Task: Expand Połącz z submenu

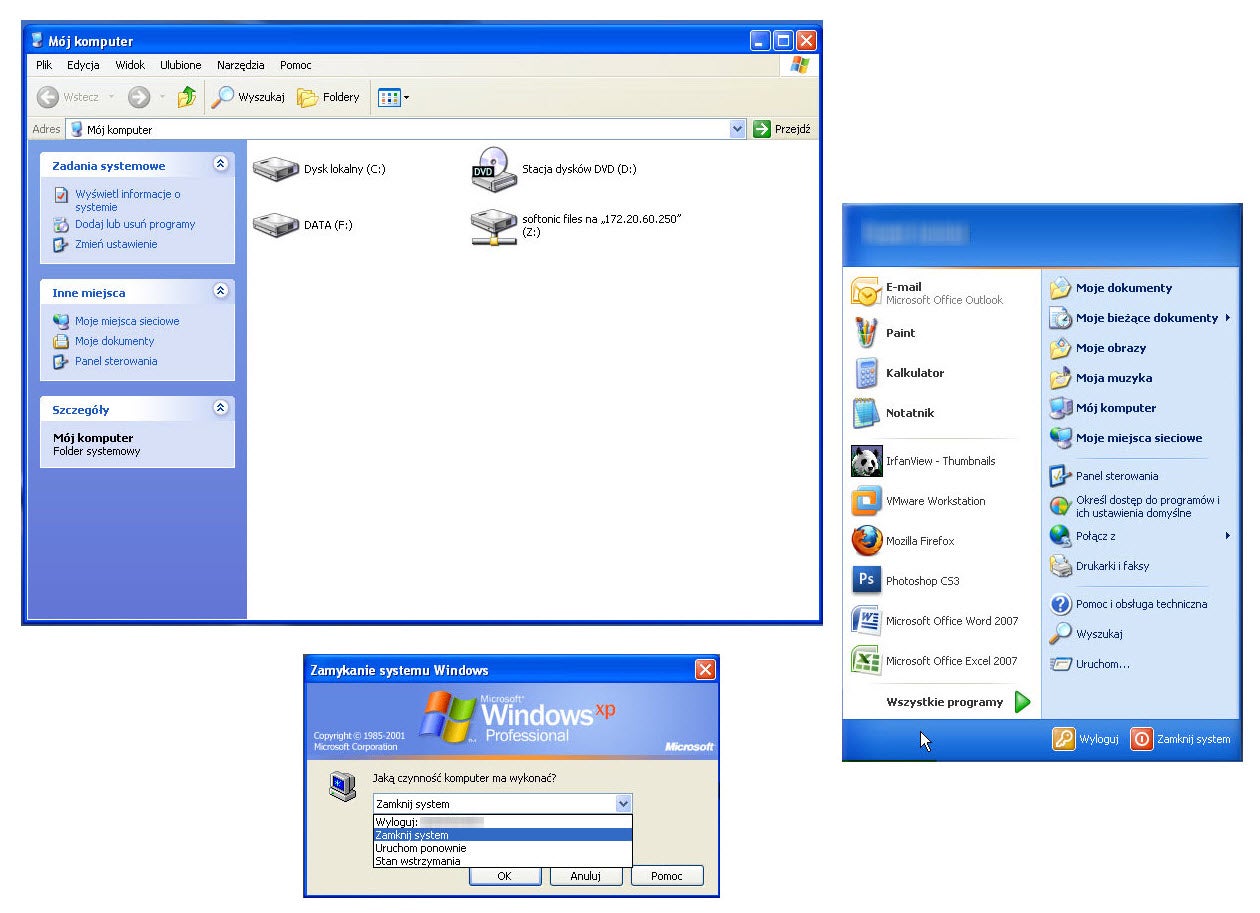Action: (1140, 536)
